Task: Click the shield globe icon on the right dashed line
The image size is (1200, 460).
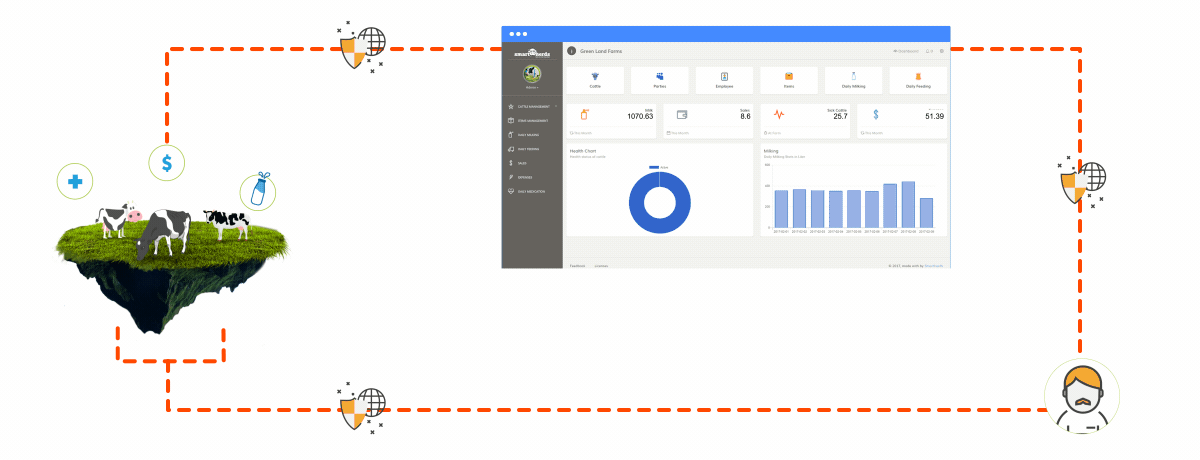Action: (1083, 181)
